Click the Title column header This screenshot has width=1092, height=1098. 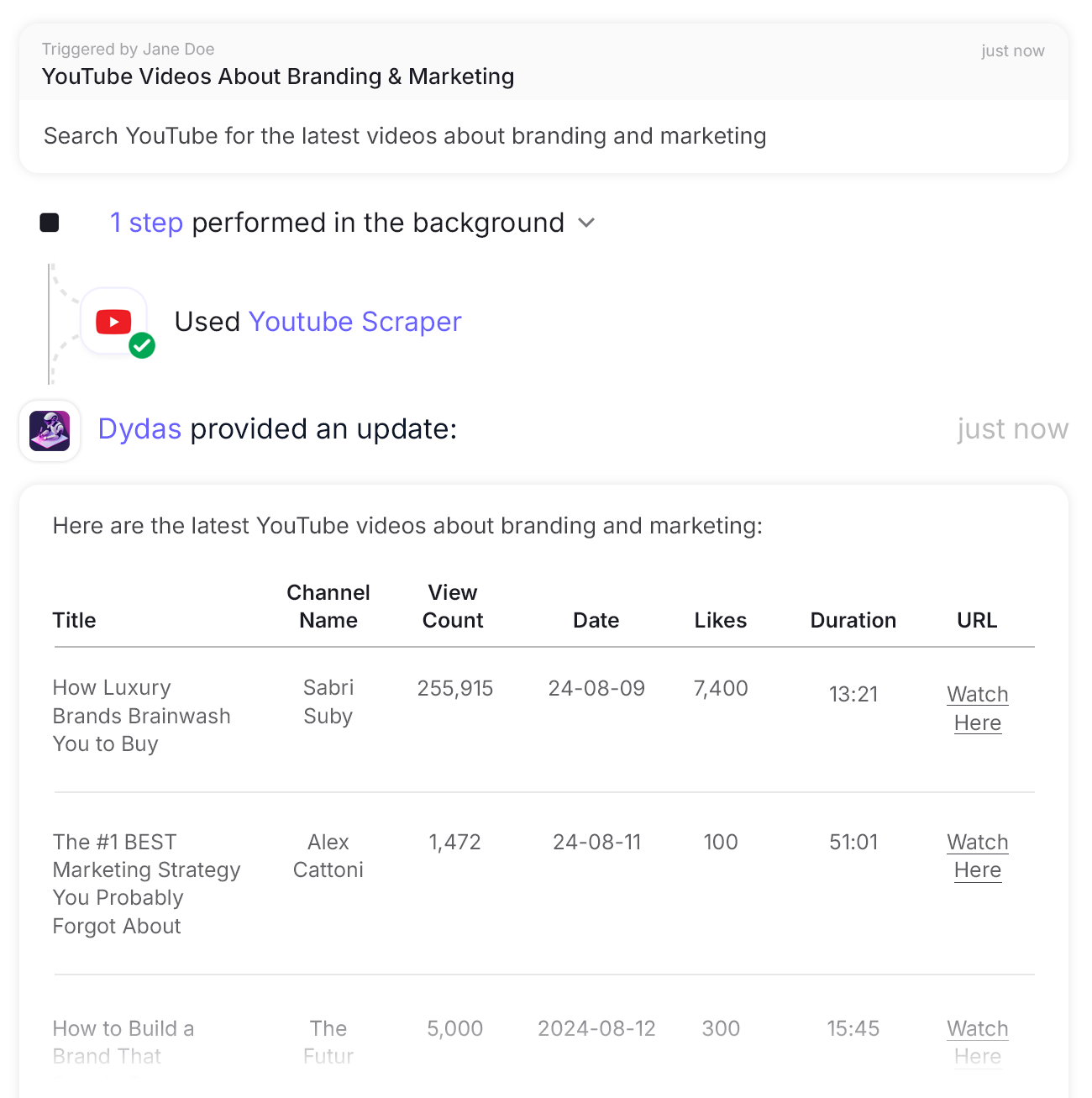pyautogui.click(x=75, y=620)
